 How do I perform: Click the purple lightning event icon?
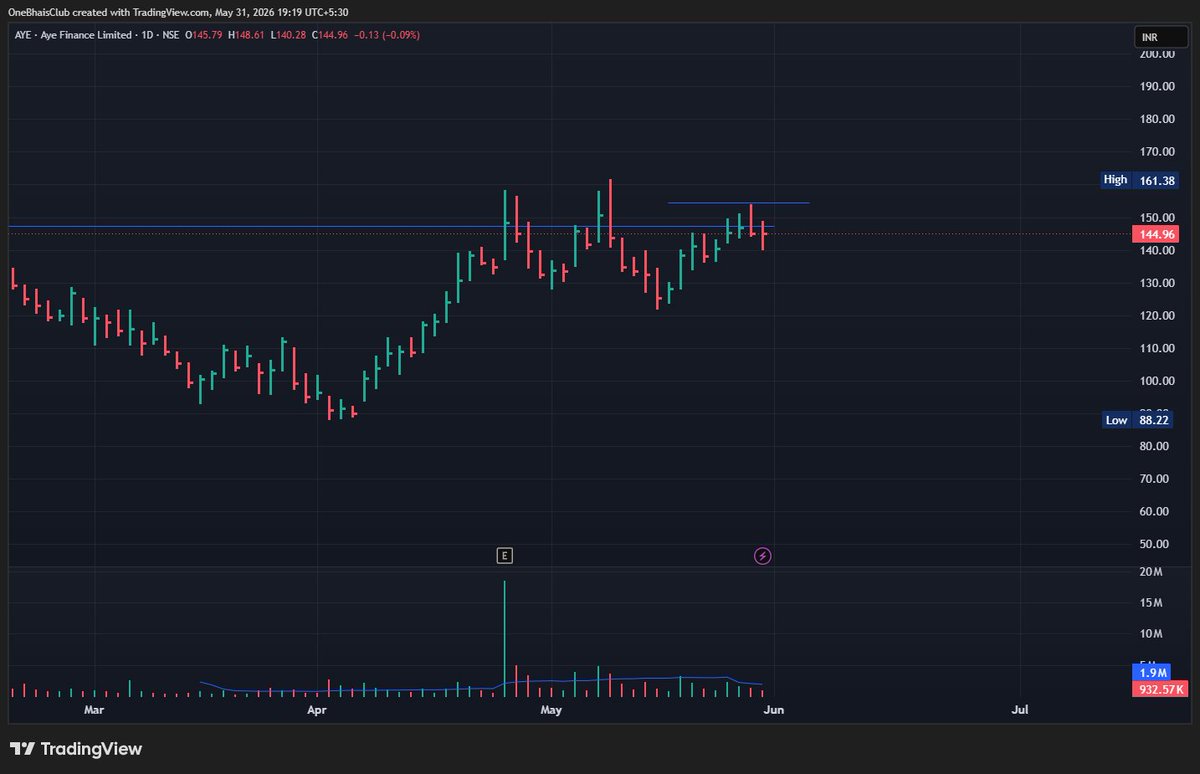click(762, 555)
